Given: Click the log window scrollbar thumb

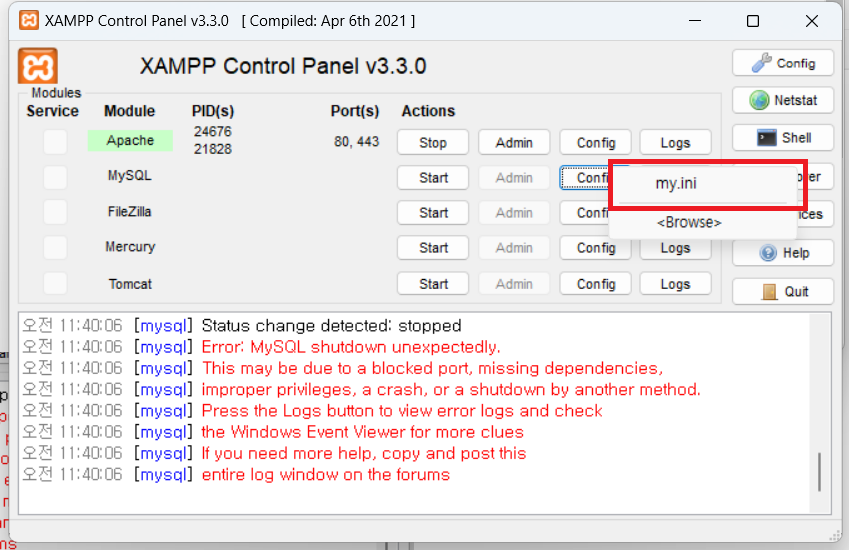Looking at the screenshot, I should click(819, 471).
